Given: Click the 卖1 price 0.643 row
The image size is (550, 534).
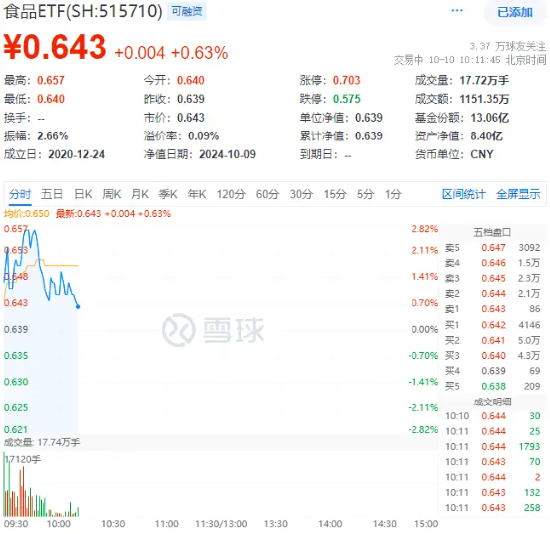Looking at the screenshot, I should pos(492,309).
